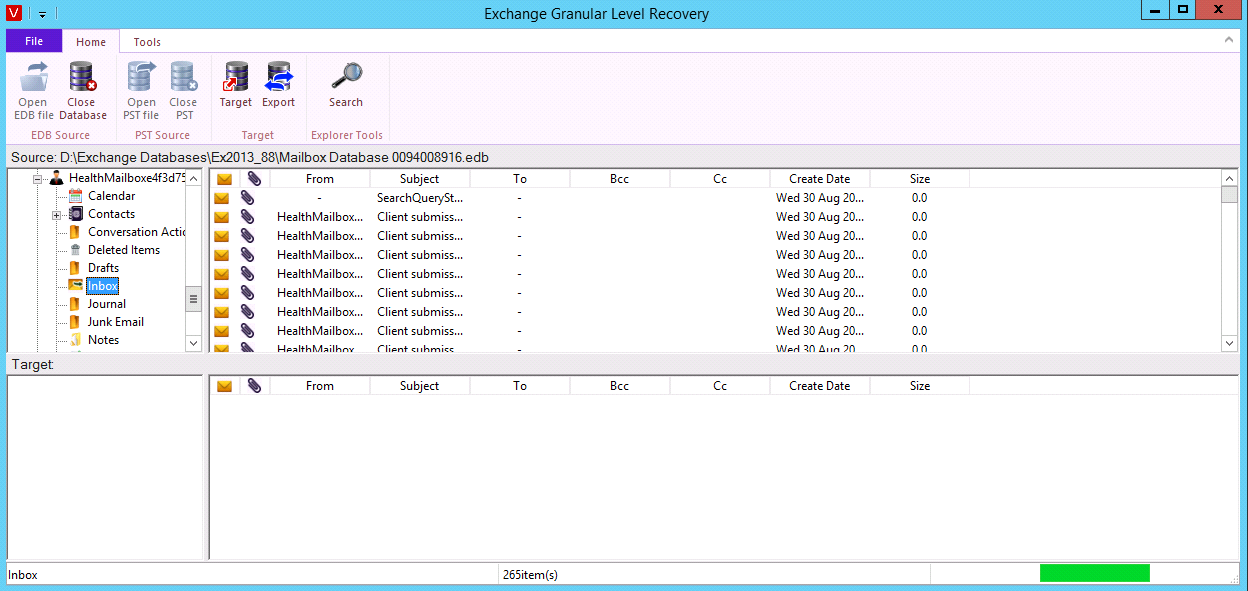The height and width of the screenshot is (591, 1248).
Task: Open the Journal folder
Action: point(107,304)
